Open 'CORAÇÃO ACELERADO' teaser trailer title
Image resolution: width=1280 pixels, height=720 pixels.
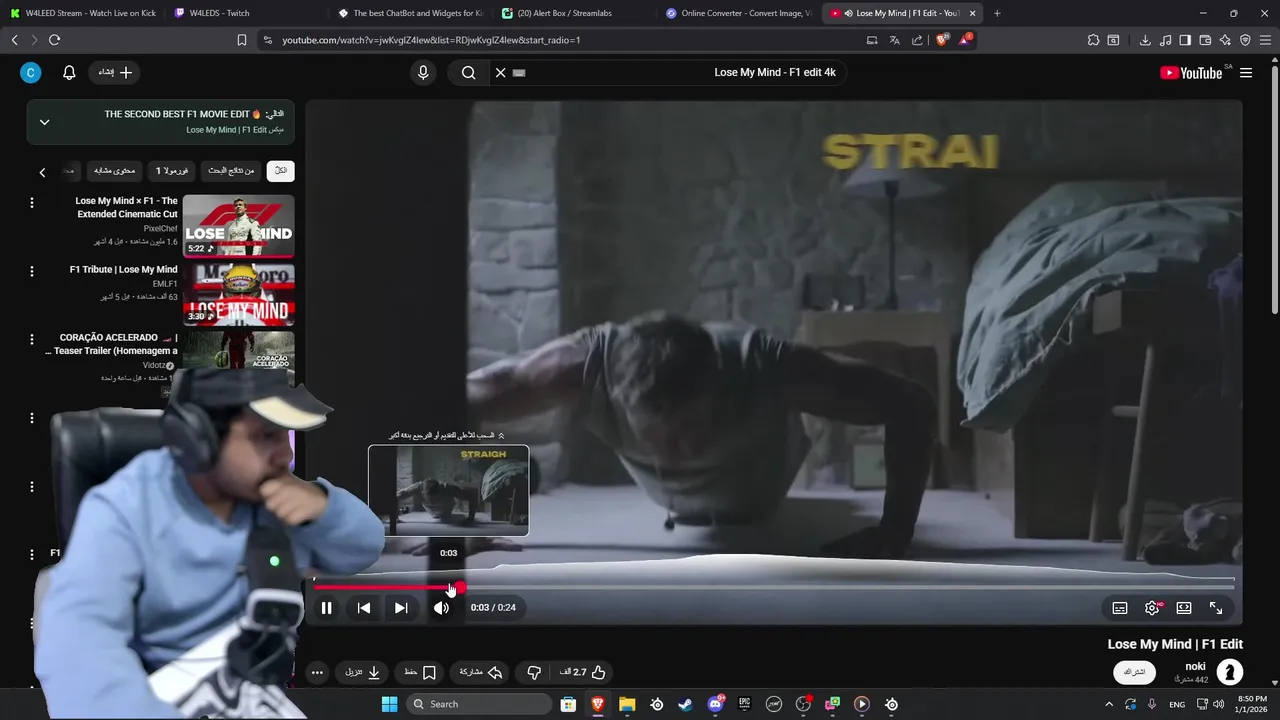(113, 344)
